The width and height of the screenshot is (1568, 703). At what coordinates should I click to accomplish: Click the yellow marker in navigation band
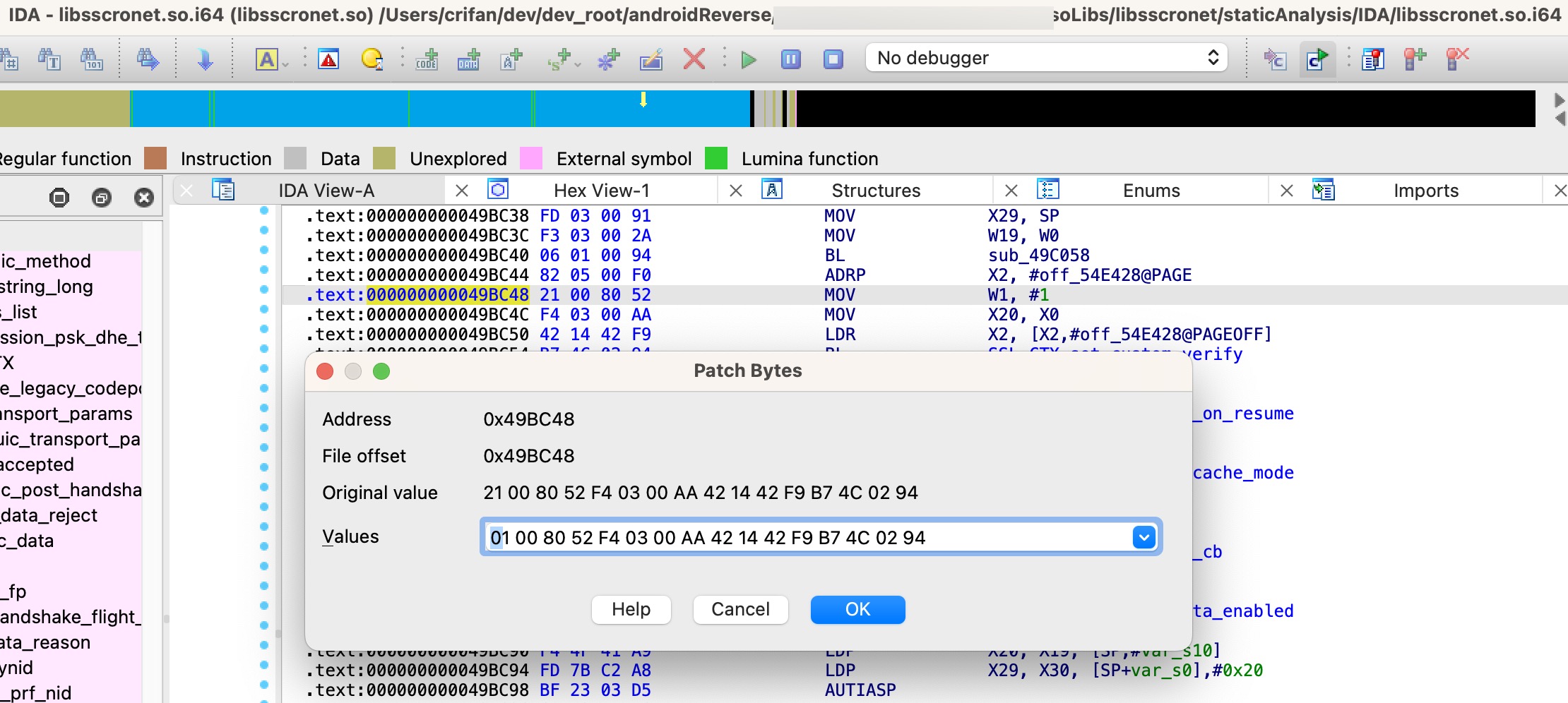pos(643,100)
